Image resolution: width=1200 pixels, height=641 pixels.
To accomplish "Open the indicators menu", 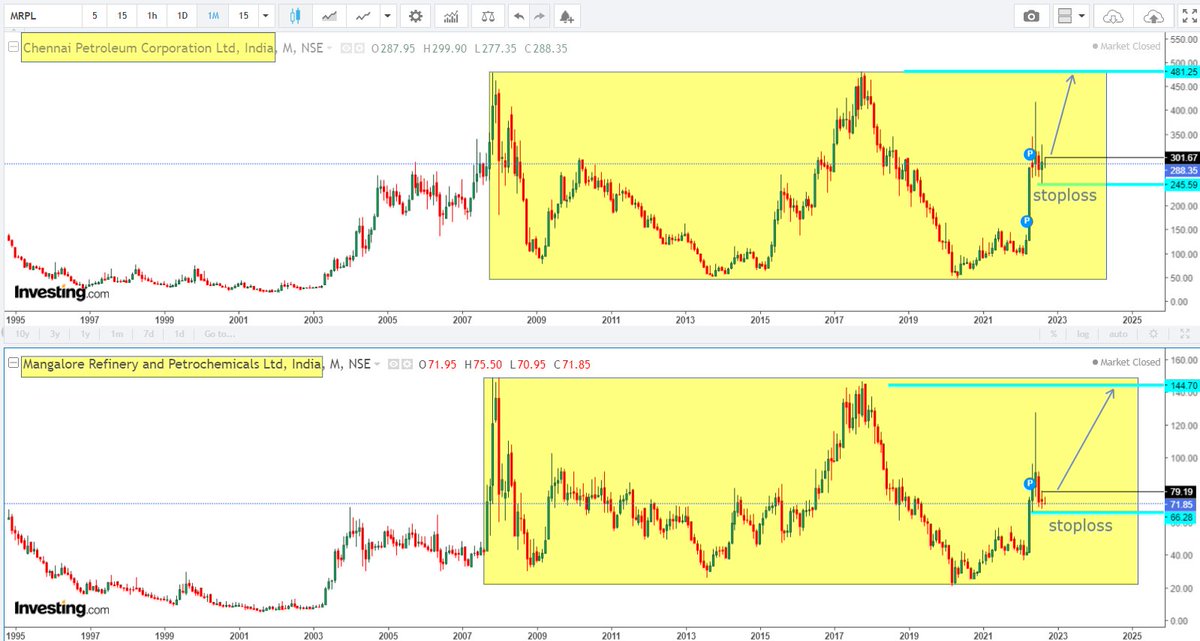I will [452, 16].
